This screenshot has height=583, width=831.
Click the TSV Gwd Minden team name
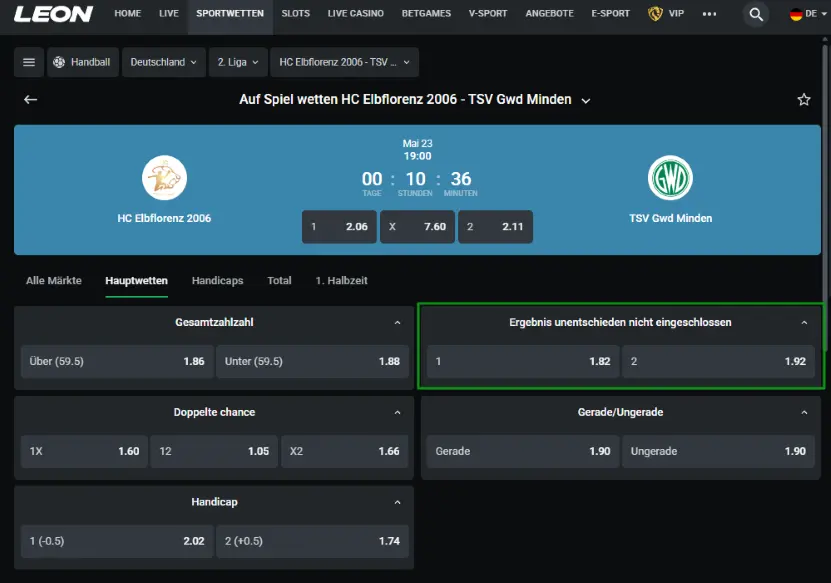point(670,218)
